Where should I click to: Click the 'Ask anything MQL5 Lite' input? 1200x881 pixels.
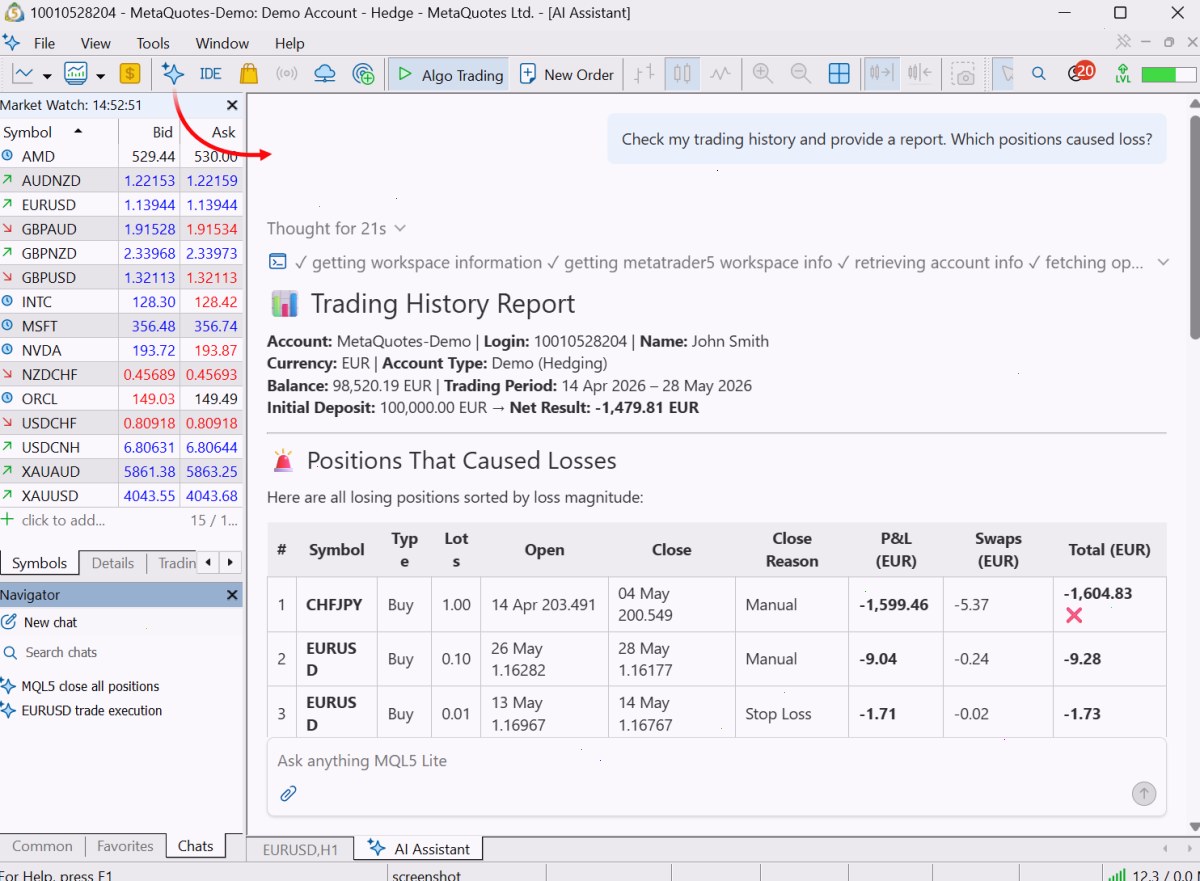point(716,761)
